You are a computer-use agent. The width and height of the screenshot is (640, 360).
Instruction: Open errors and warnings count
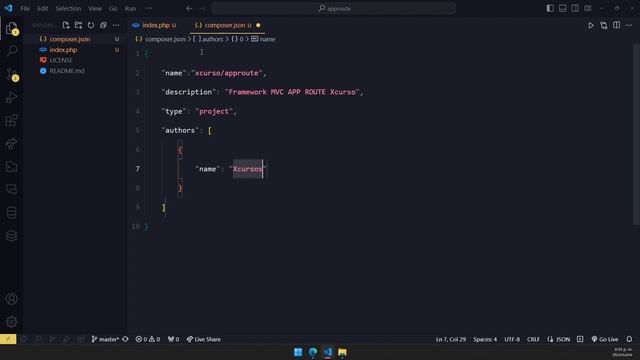pyautogui.click(x=148, y=339)
